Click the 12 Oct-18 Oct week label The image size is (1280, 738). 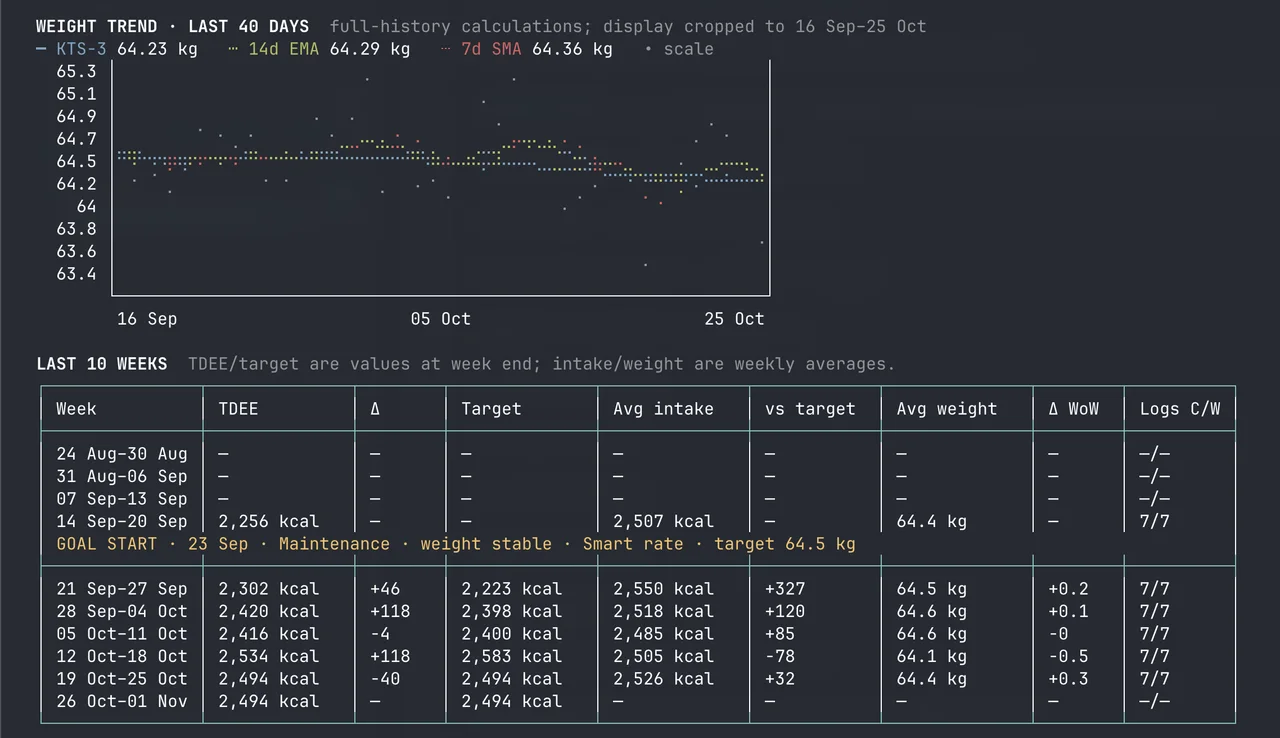[122, 656]
